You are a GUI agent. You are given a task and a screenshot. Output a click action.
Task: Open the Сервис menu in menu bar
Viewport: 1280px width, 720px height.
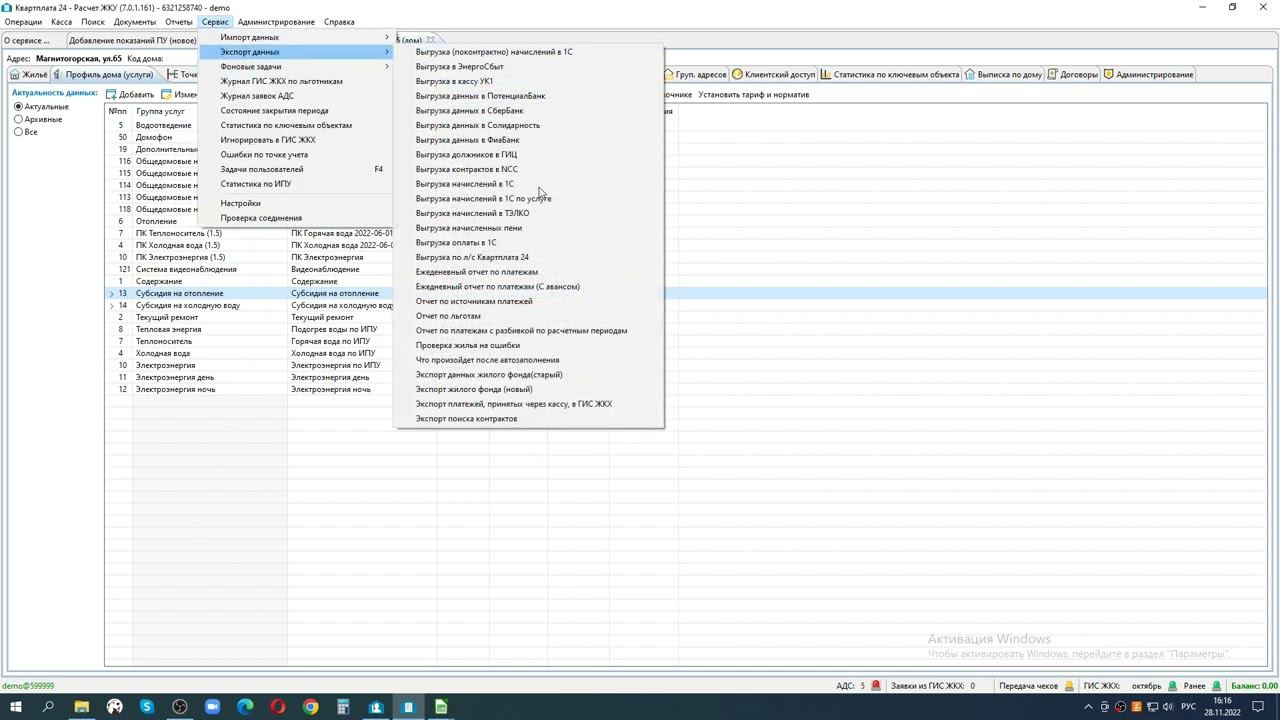pos(215,22)
